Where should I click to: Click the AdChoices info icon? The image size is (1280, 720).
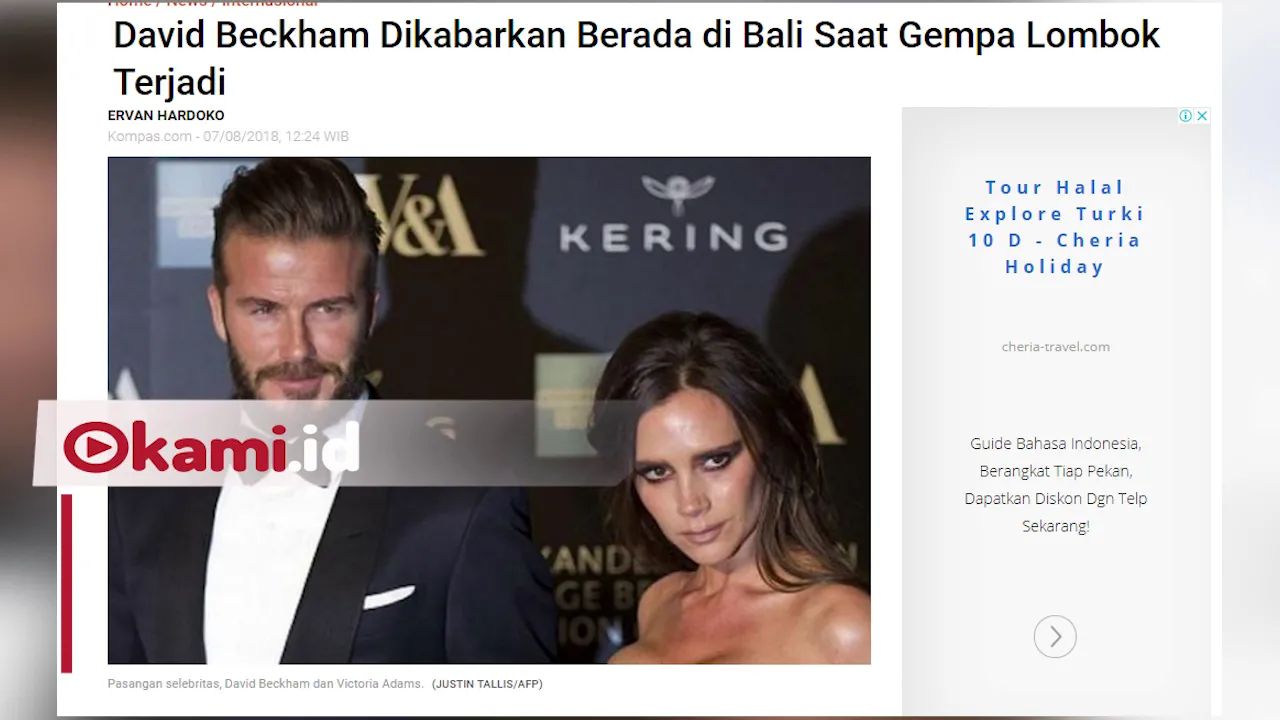pyautogui.click(x=1185, y=116)
